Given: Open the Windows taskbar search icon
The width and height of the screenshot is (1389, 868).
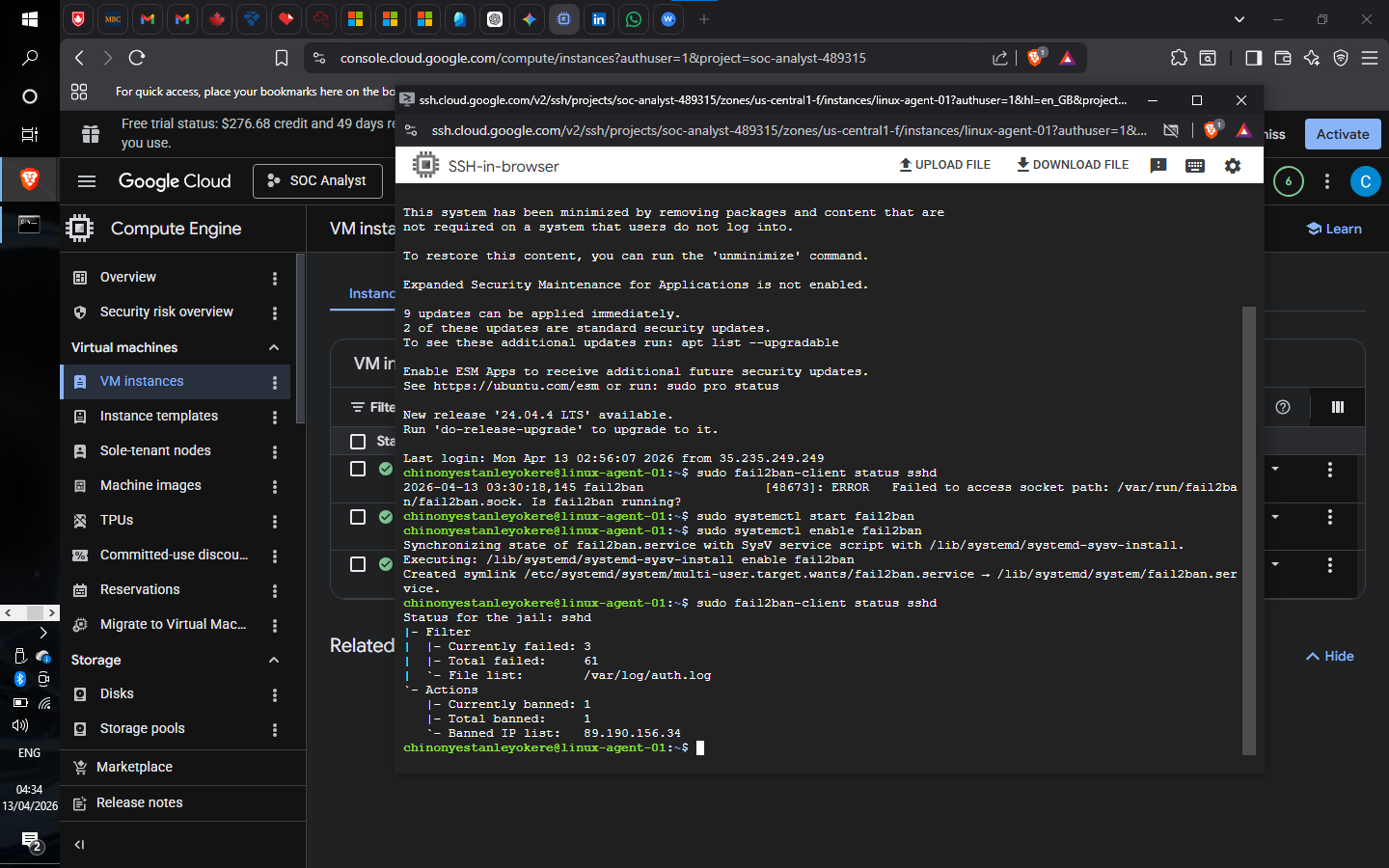Looking at the screenshot, I should click(x=30, y=58).
